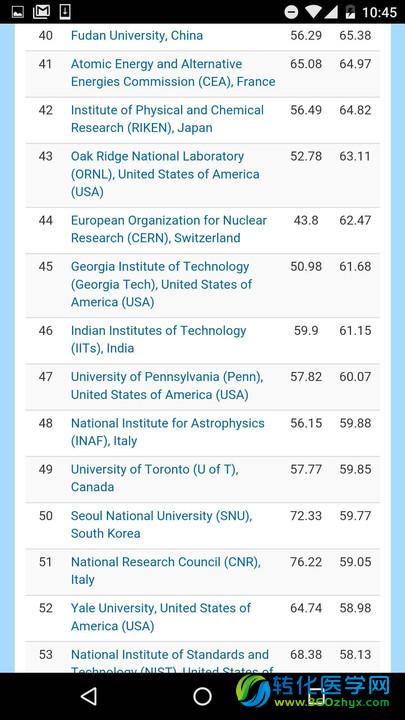The image size is (405, 720).
Task: Open the Yale University link
Action: [x=161, y=617]
